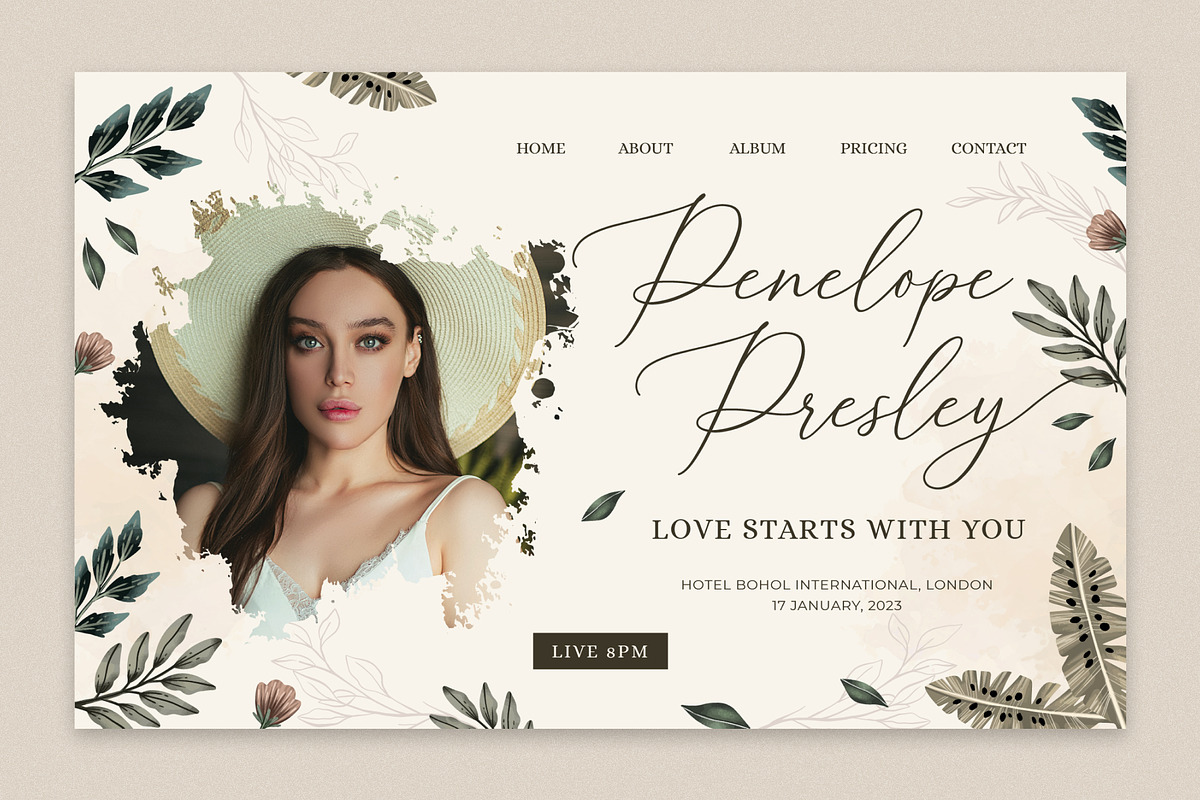1200x800 pixels.
Task: Click the straw sun hat in photo
Action: [x=350, y=290]
